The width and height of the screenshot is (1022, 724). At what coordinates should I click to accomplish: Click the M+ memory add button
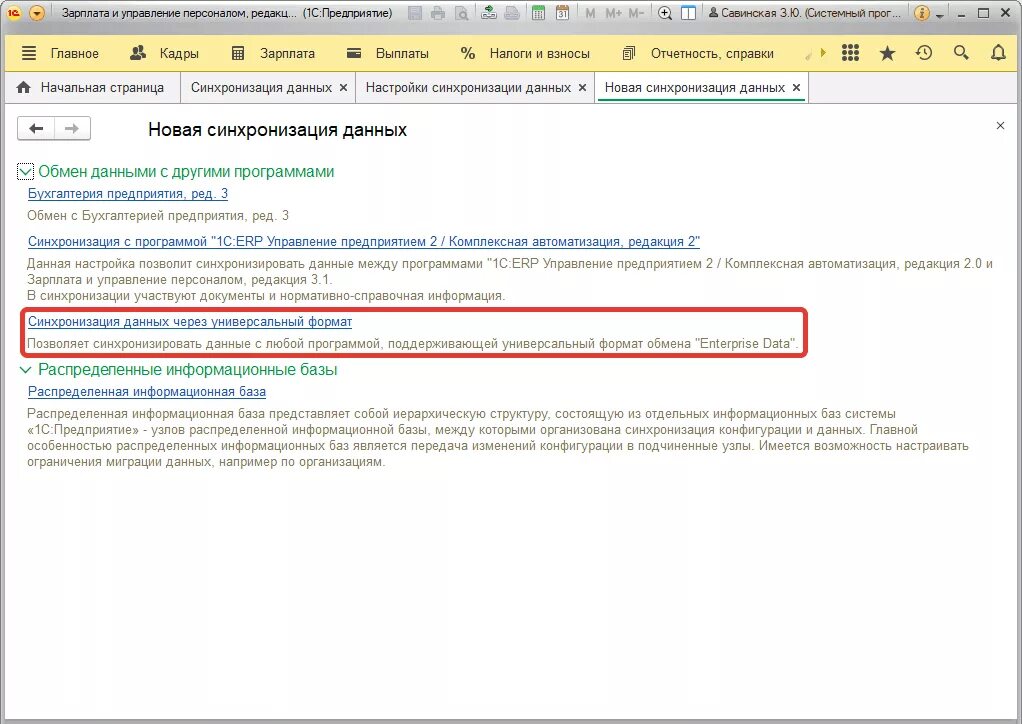(613, 13)
